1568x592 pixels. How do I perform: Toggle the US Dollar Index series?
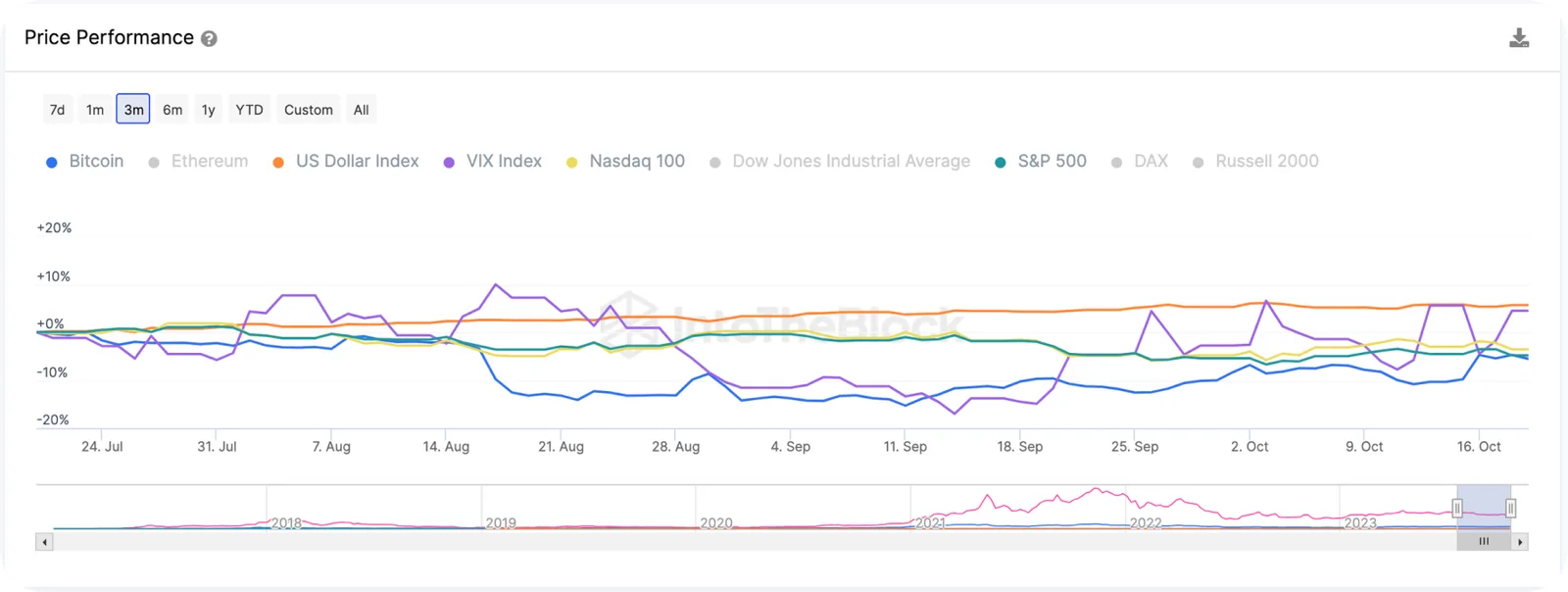346,162
